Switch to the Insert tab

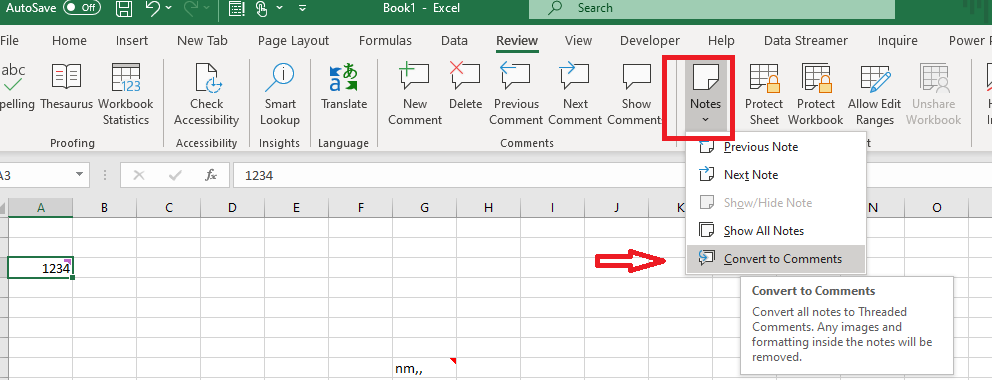point(132,40)
